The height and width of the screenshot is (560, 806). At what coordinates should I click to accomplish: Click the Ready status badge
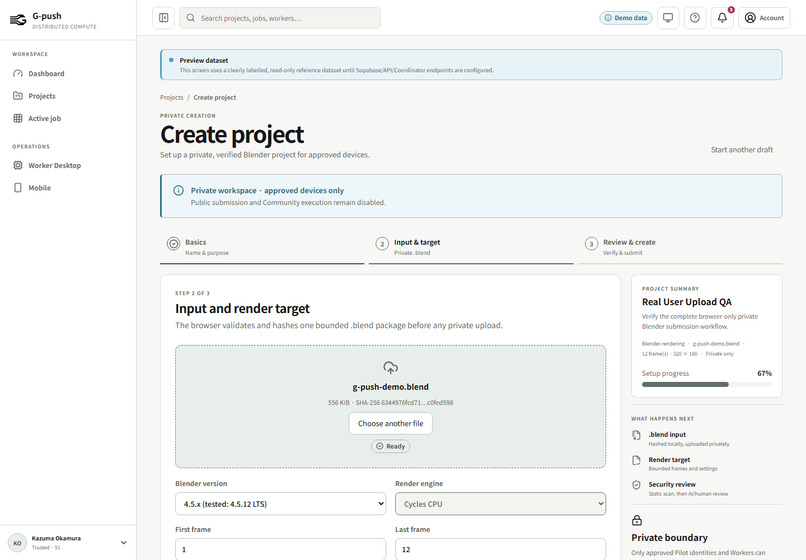(391, 446)
